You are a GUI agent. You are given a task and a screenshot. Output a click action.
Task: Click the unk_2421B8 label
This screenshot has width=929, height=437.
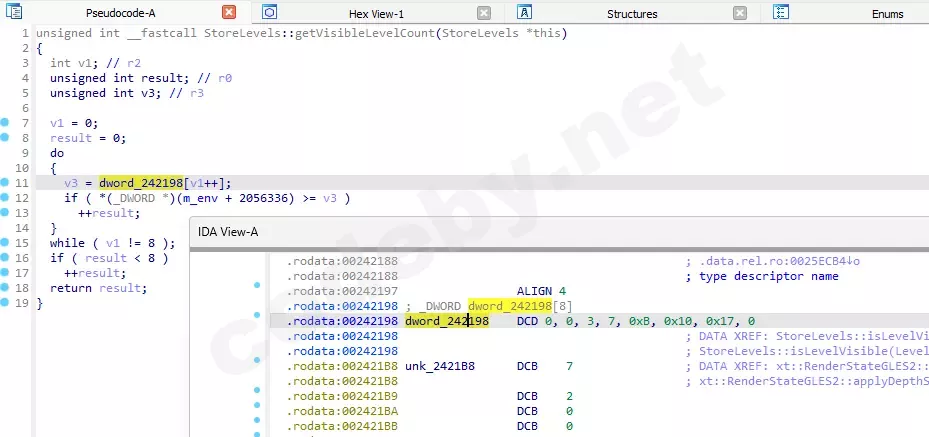pos(440,367)
